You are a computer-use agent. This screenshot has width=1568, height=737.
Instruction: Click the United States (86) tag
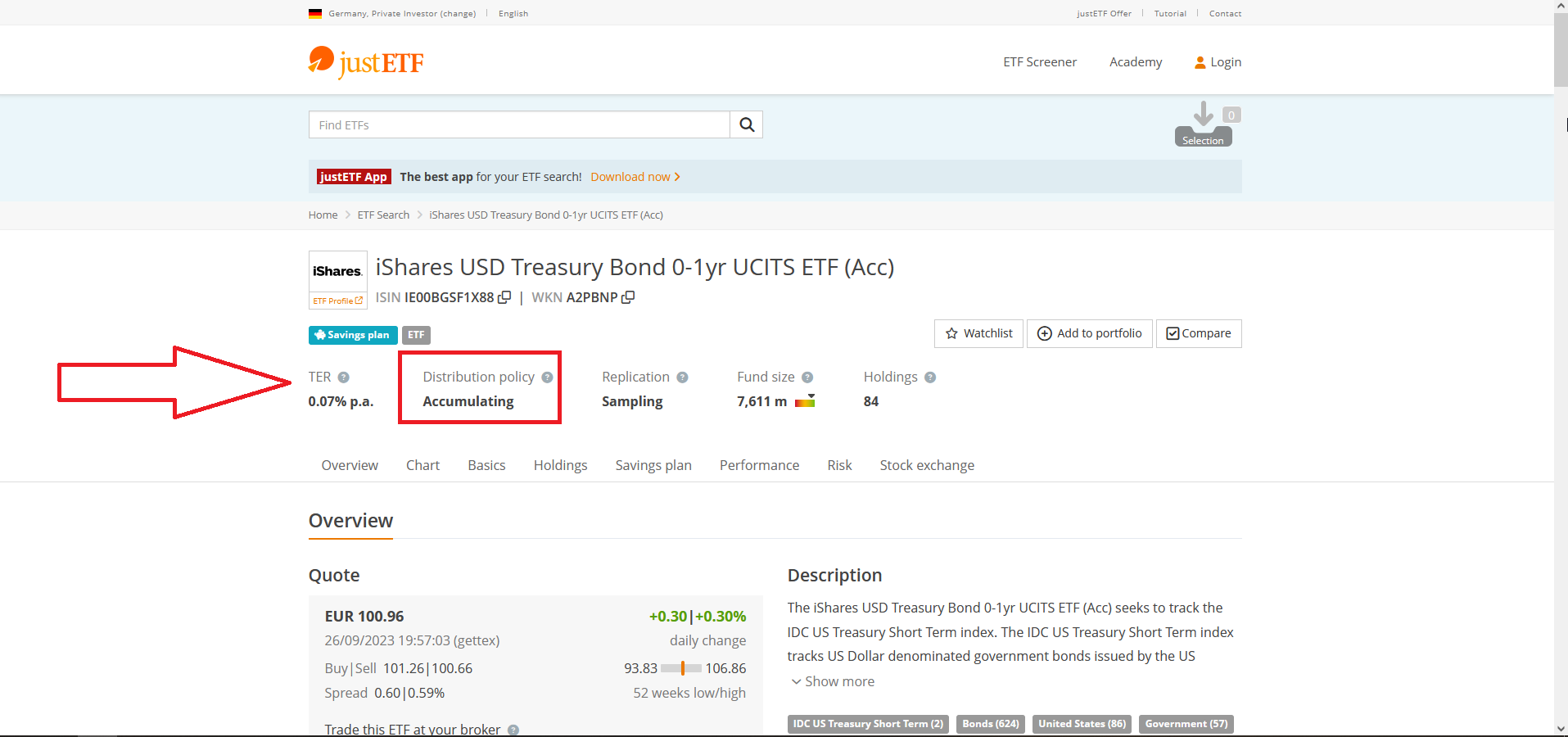coord(1082,724)
